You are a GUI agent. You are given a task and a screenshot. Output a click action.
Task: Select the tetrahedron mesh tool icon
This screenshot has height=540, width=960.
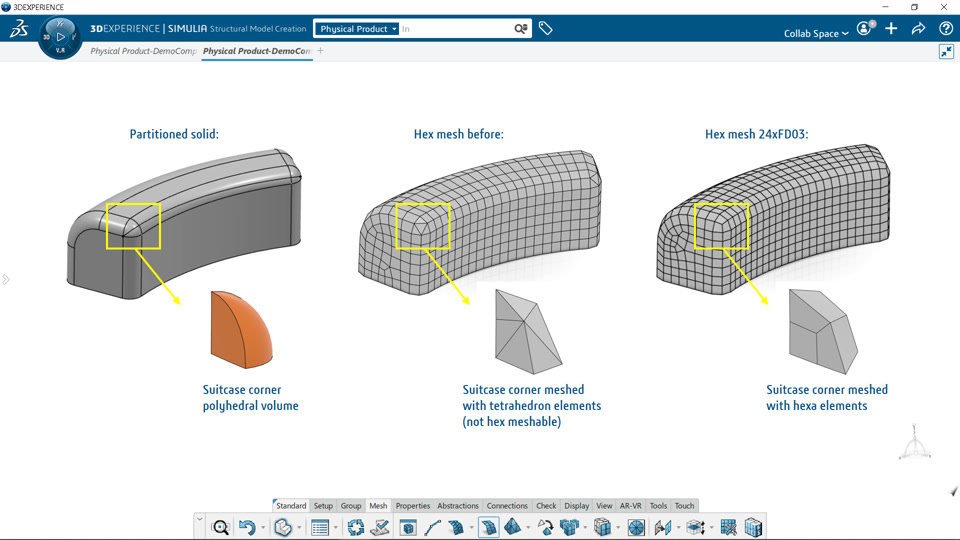(x=512, y=527)
